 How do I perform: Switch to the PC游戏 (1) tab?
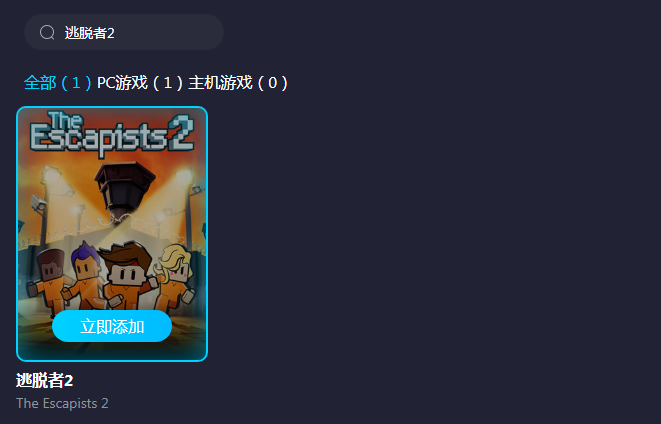140,83
